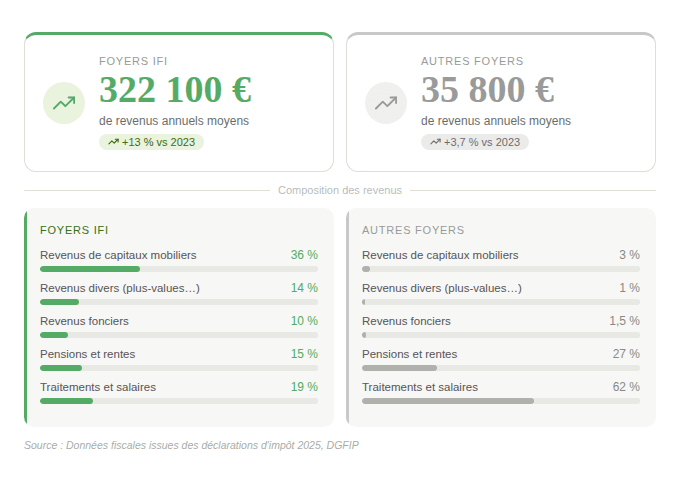The width and height of the screenshot is (680, 485).
Task: Click Foyers IFI Revenus divers progress bar
Action: pyautogui.click(x=179, y=302)
